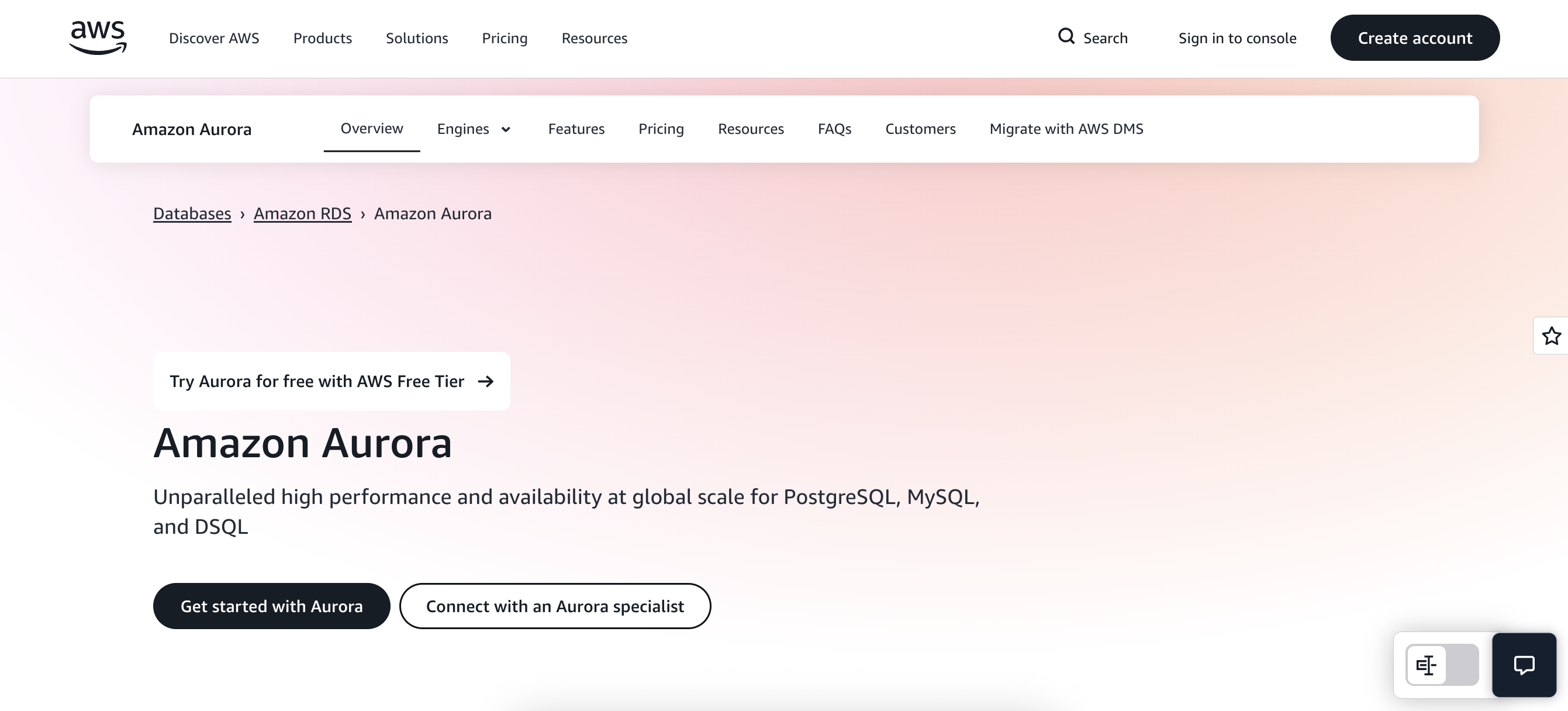
Task: Follow the Databases breadcrumb link
Action: pos(192,213)
